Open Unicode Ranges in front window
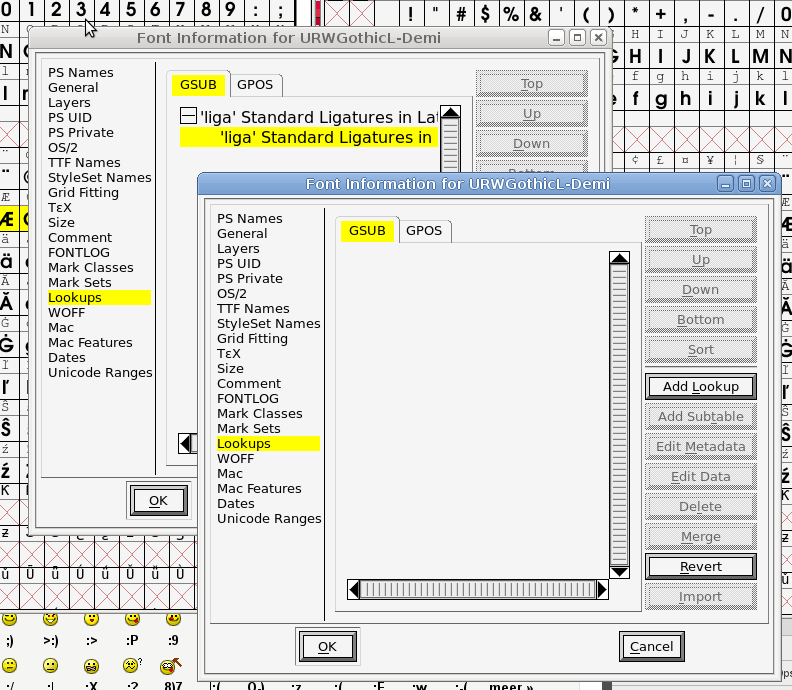Image resolution: width=792 pixels, height=690 pixels. pyautogui.click(x=269, y=519)
